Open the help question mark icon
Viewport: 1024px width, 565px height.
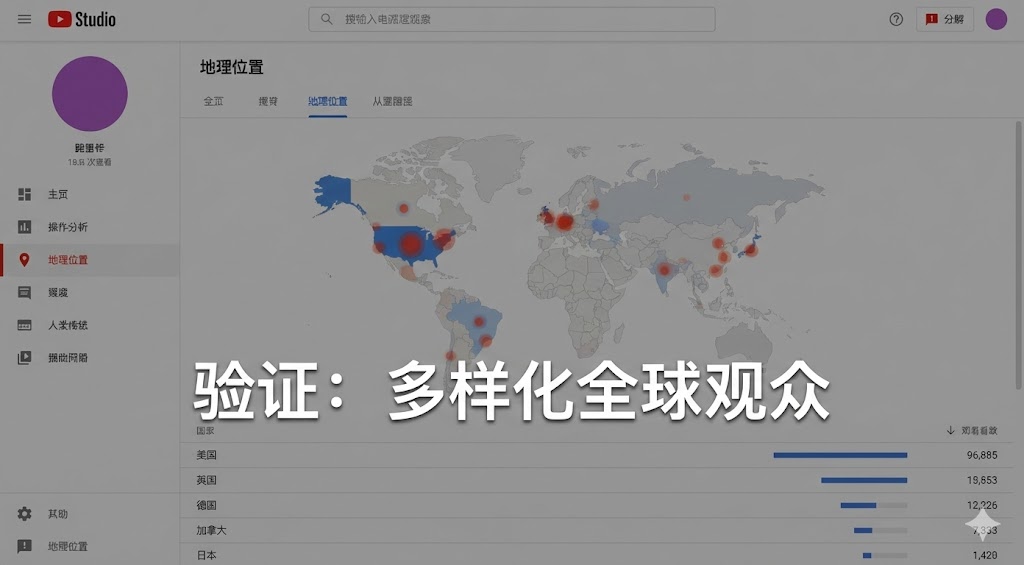pyautogui.click(x=896, y=19)
